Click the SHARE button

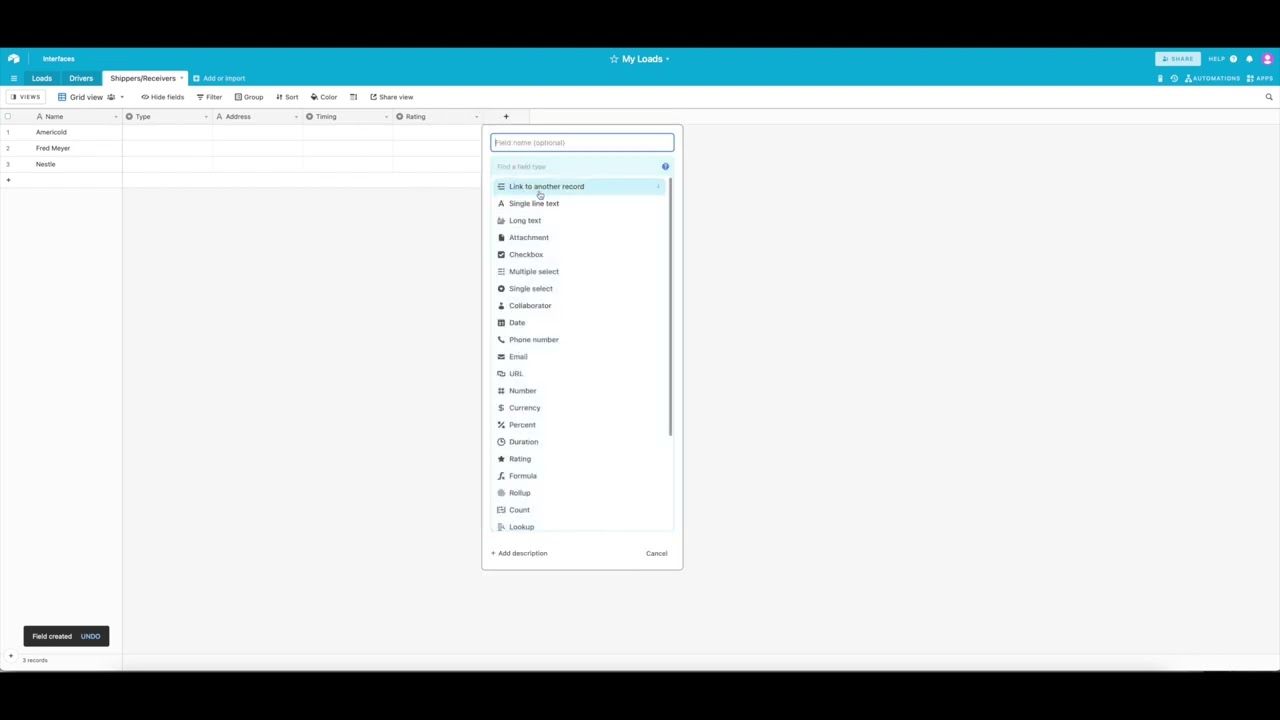point(1177,59)
